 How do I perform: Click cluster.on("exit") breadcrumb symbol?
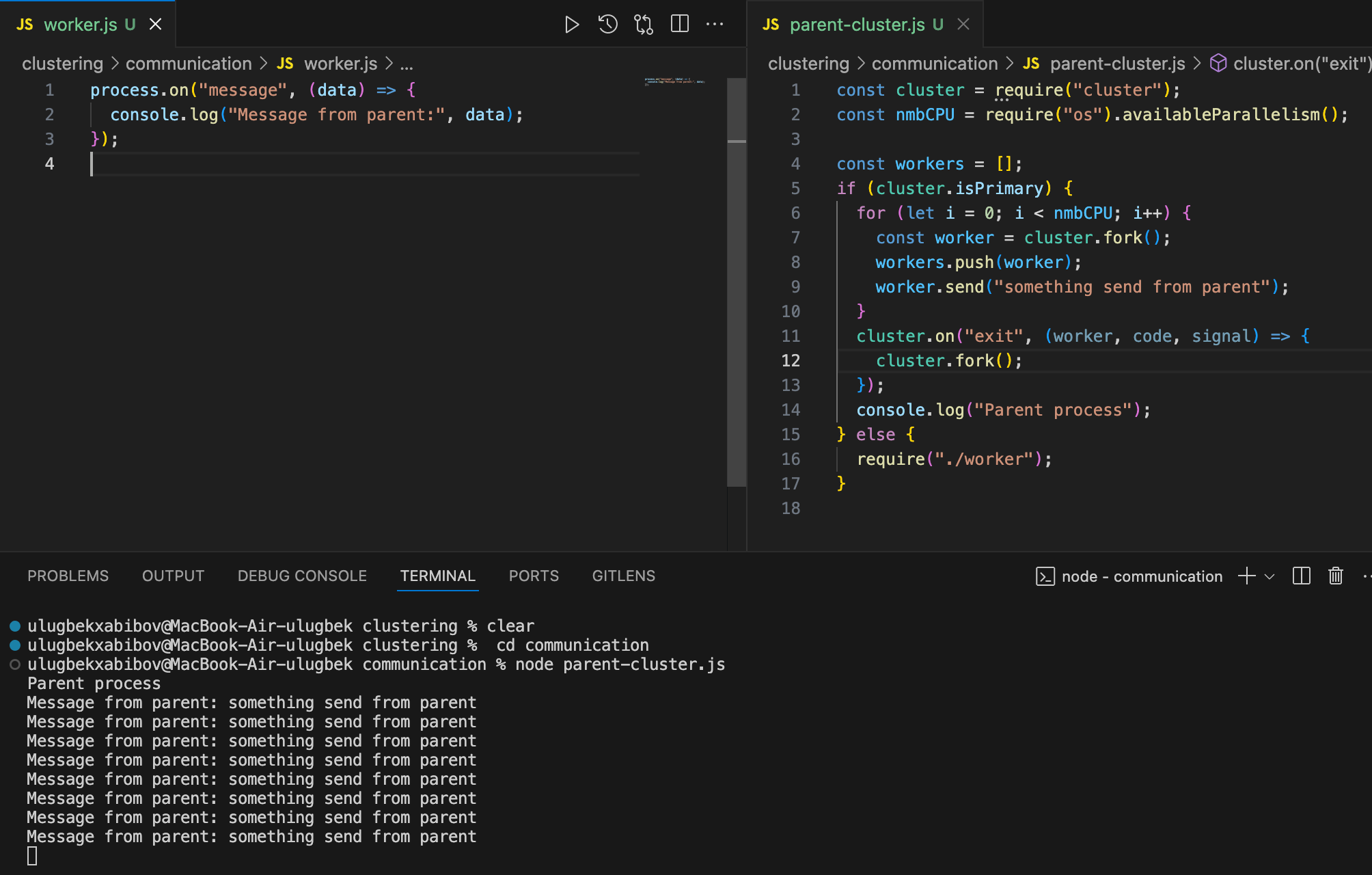tap(1302, 64)
